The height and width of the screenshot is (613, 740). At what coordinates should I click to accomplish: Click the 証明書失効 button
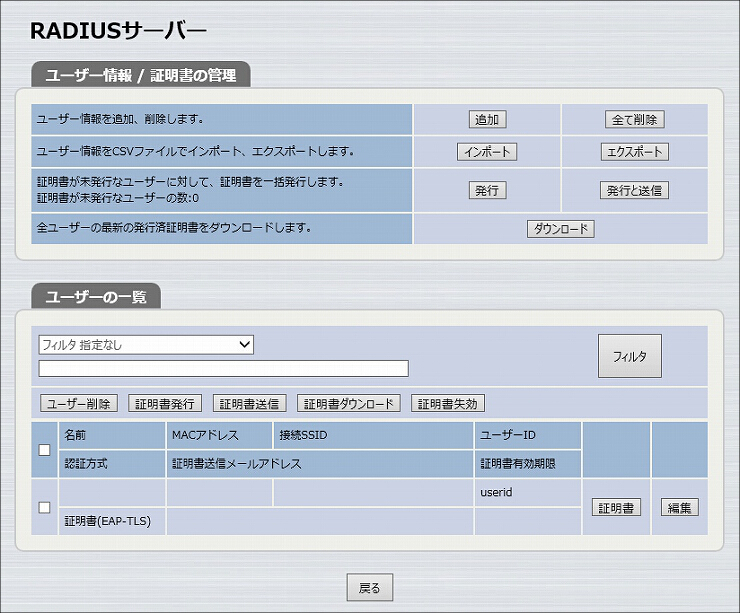pos(448,404)
